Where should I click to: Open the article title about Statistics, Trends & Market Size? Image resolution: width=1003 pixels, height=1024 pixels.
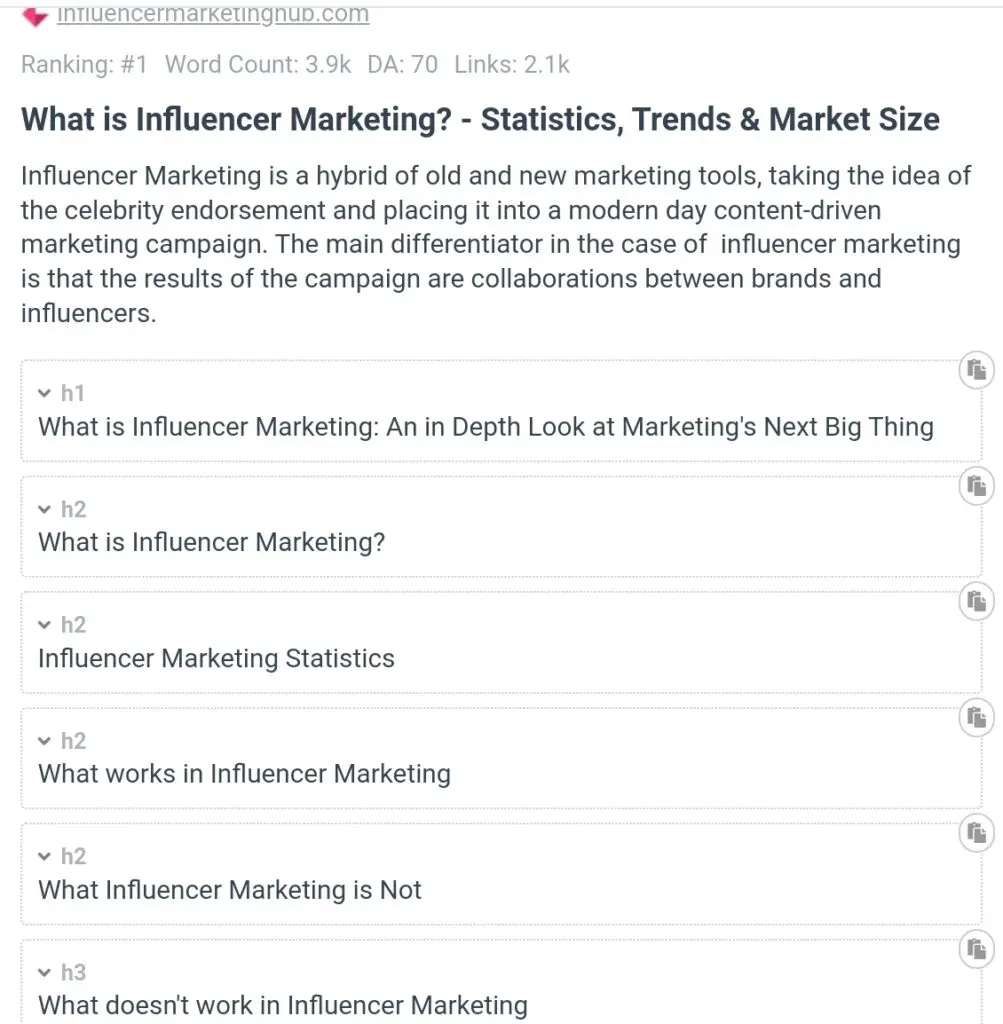(480, 120)
